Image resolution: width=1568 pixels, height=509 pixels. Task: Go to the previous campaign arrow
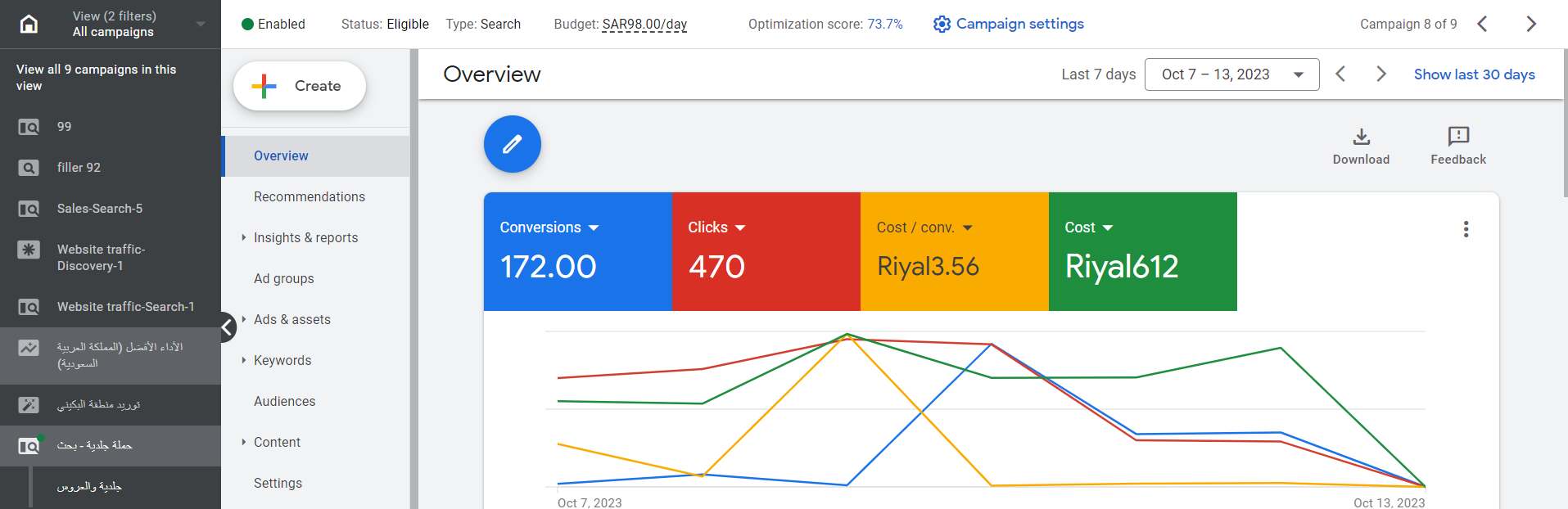(x=1482, y=24)
